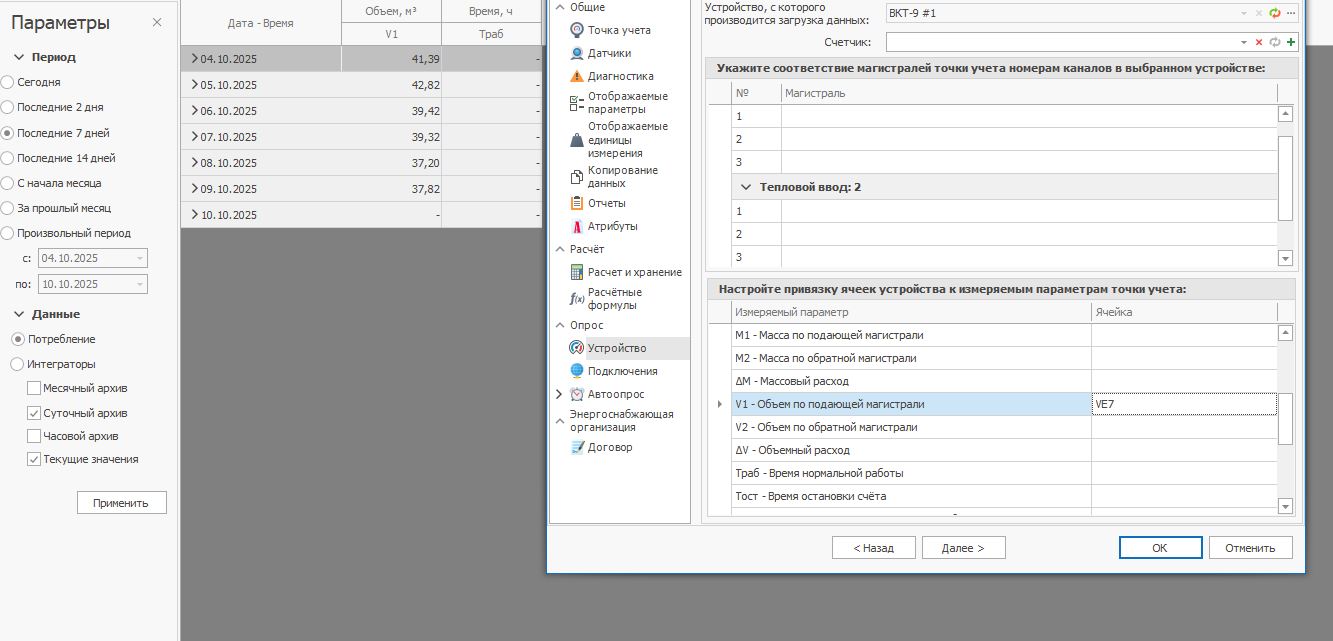Open Отчеты clipboard icon in sidebar
Screen dimensions: 1333x641
click(x=577, y=203)
